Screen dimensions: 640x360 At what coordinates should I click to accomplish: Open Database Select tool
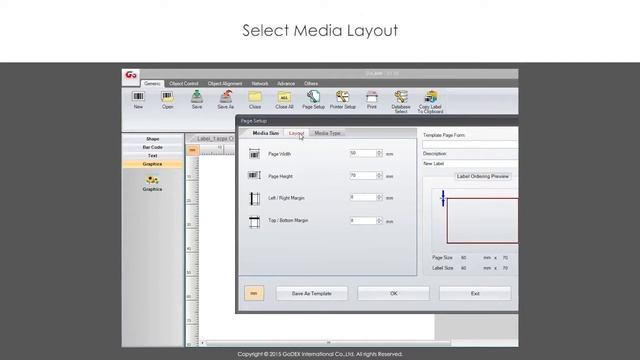(401, 102)
